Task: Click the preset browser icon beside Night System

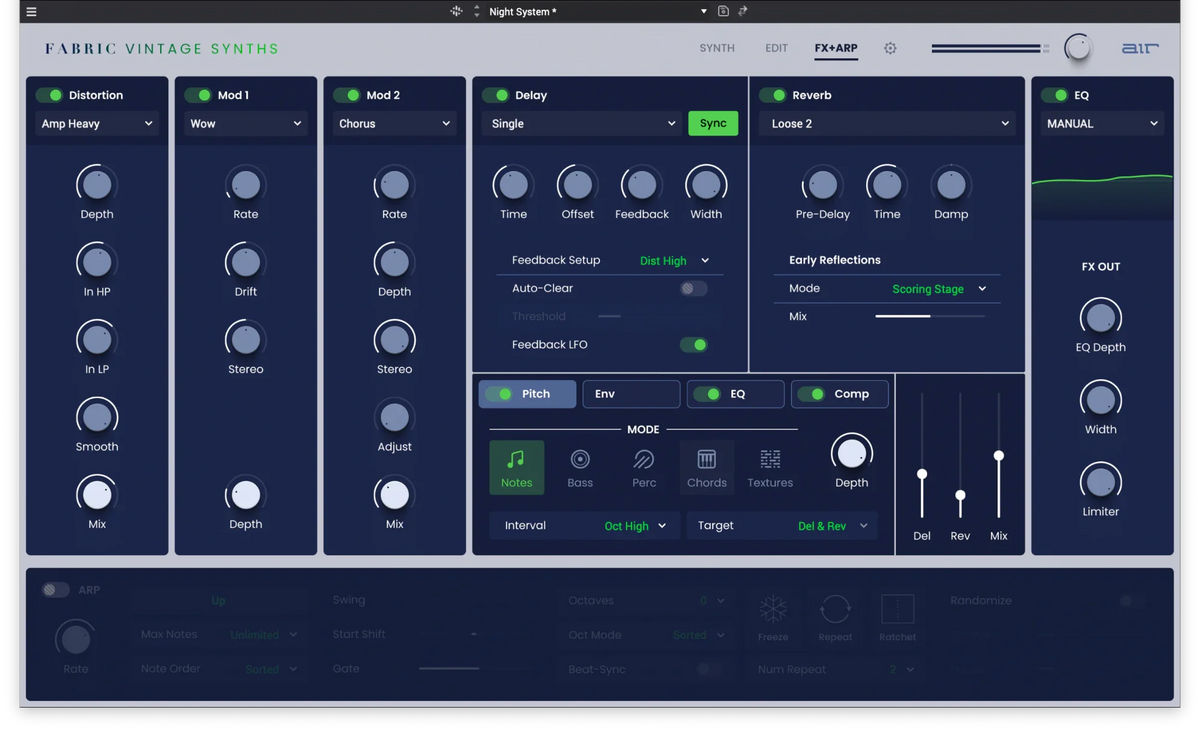Action: coord(456,11)
